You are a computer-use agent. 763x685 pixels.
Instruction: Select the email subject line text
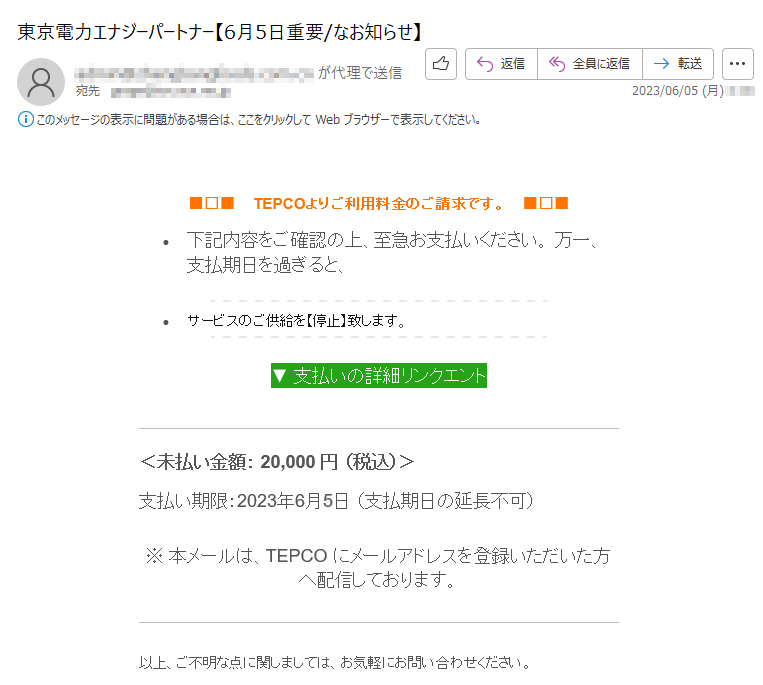pyautogui.click(x=219, y=32)
